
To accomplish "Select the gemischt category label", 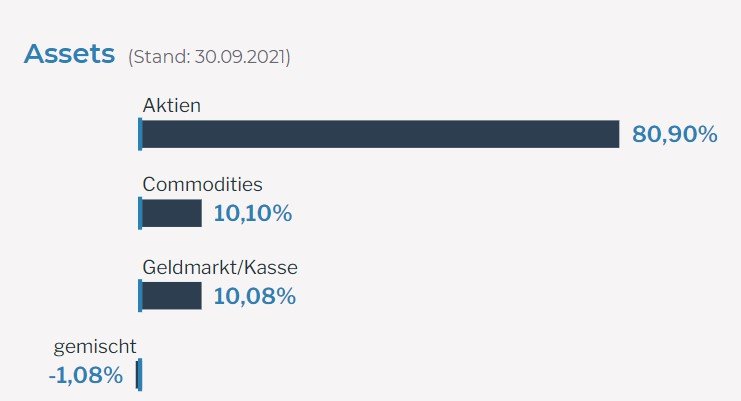I will coord(94,347).
